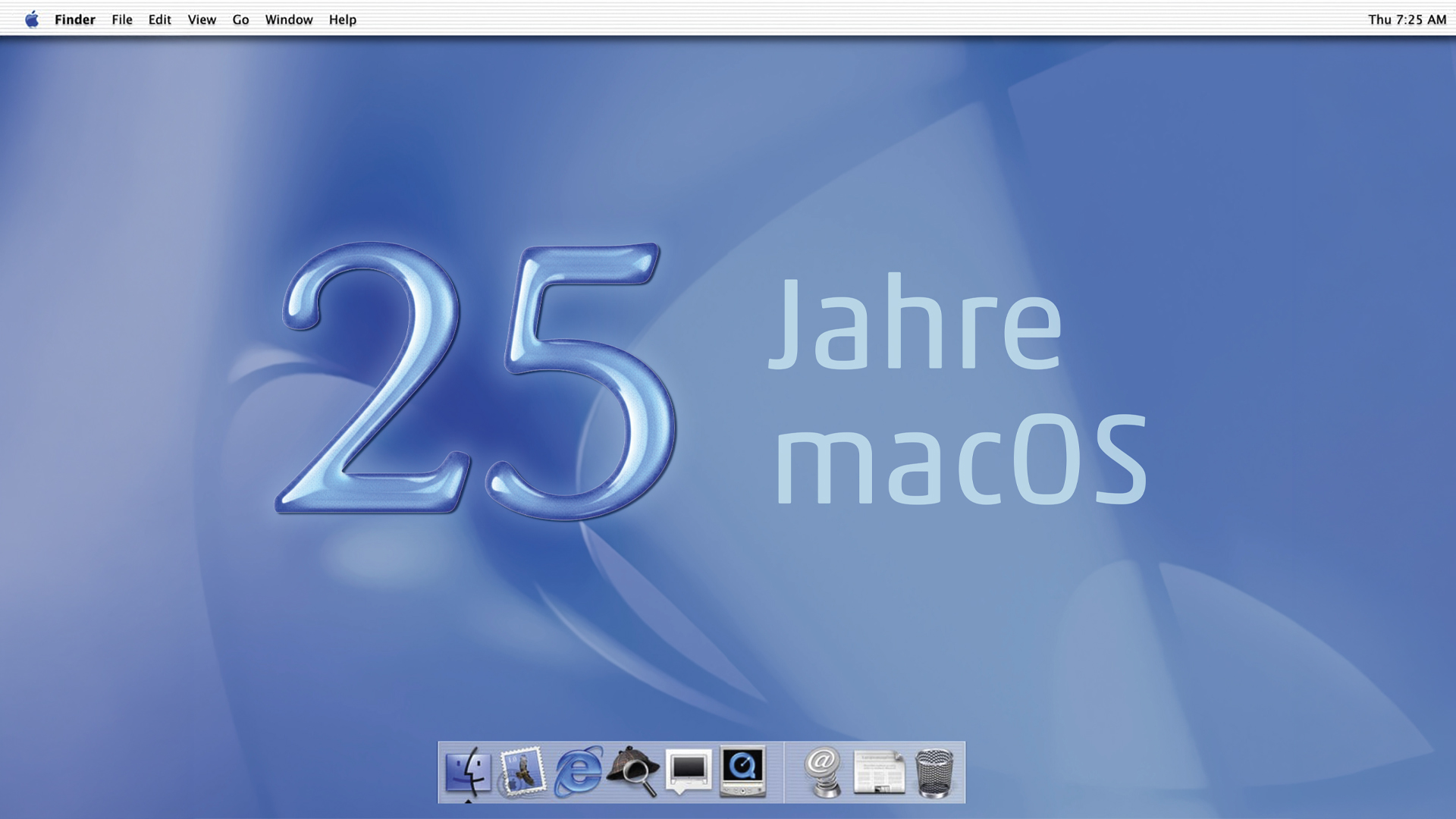This screenshot has width=1456, height=819.
Task: Open the Window menu
Action: [289, 20]
